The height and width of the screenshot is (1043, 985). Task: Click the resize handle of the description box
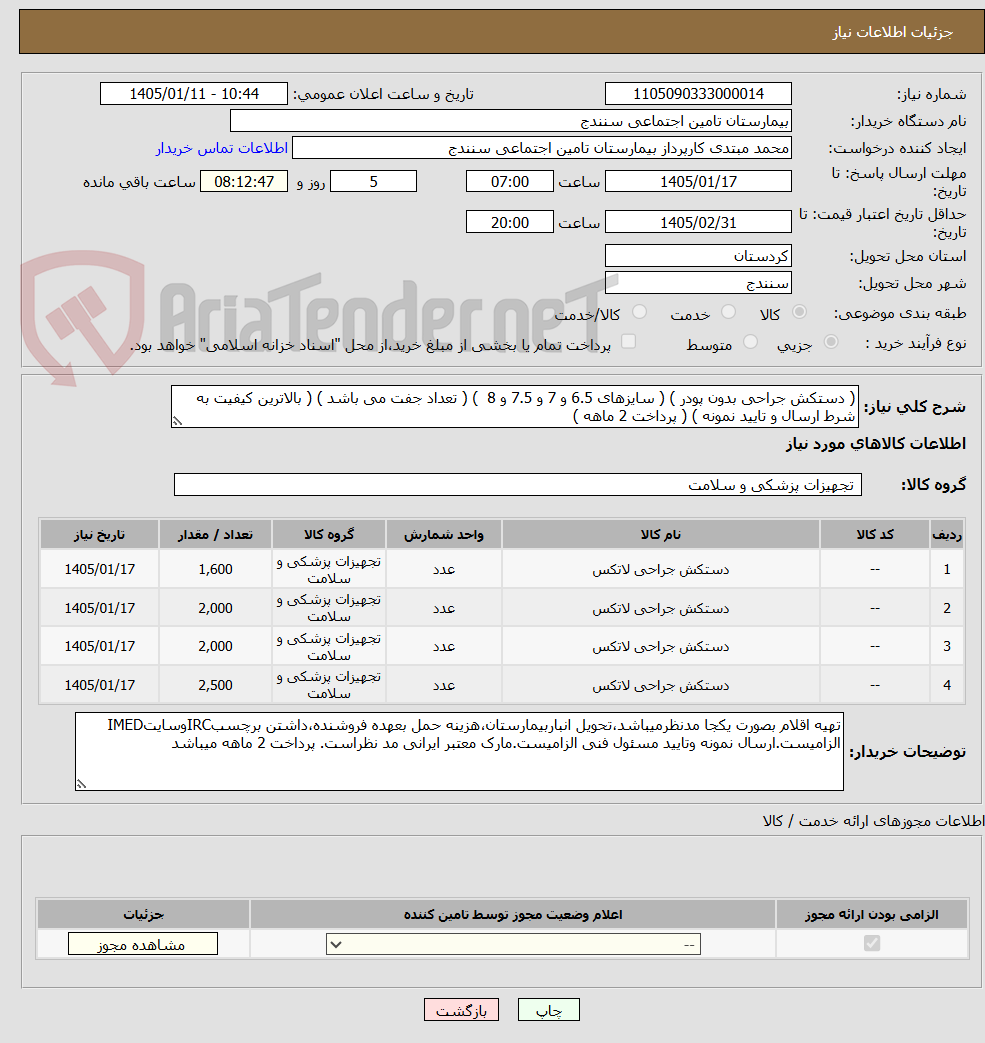pyautogui.click(x=177, y=421)
